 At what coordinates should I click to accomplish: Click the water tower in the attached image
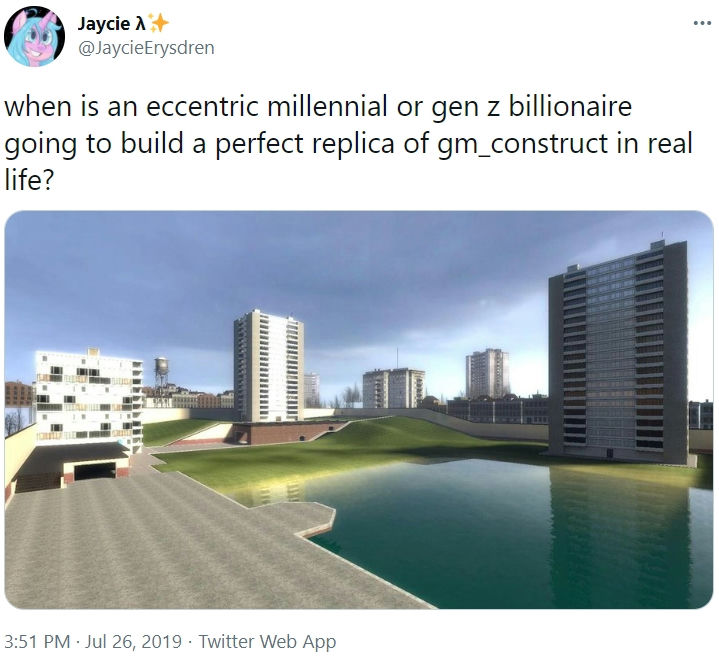161,370
